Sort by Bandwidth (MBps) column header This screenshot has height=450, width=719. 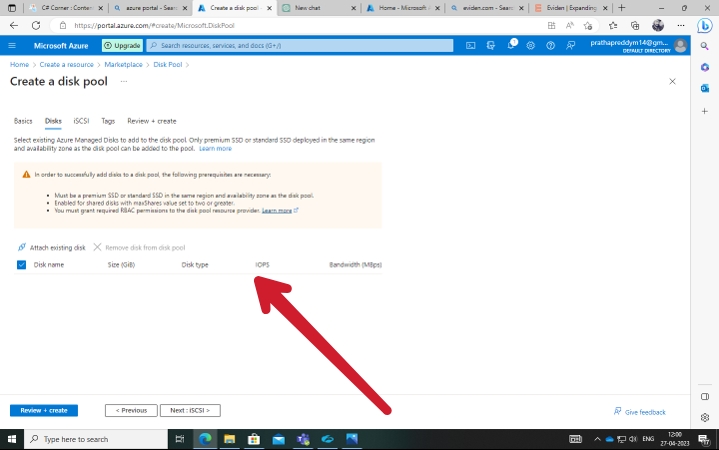(355, 265)
